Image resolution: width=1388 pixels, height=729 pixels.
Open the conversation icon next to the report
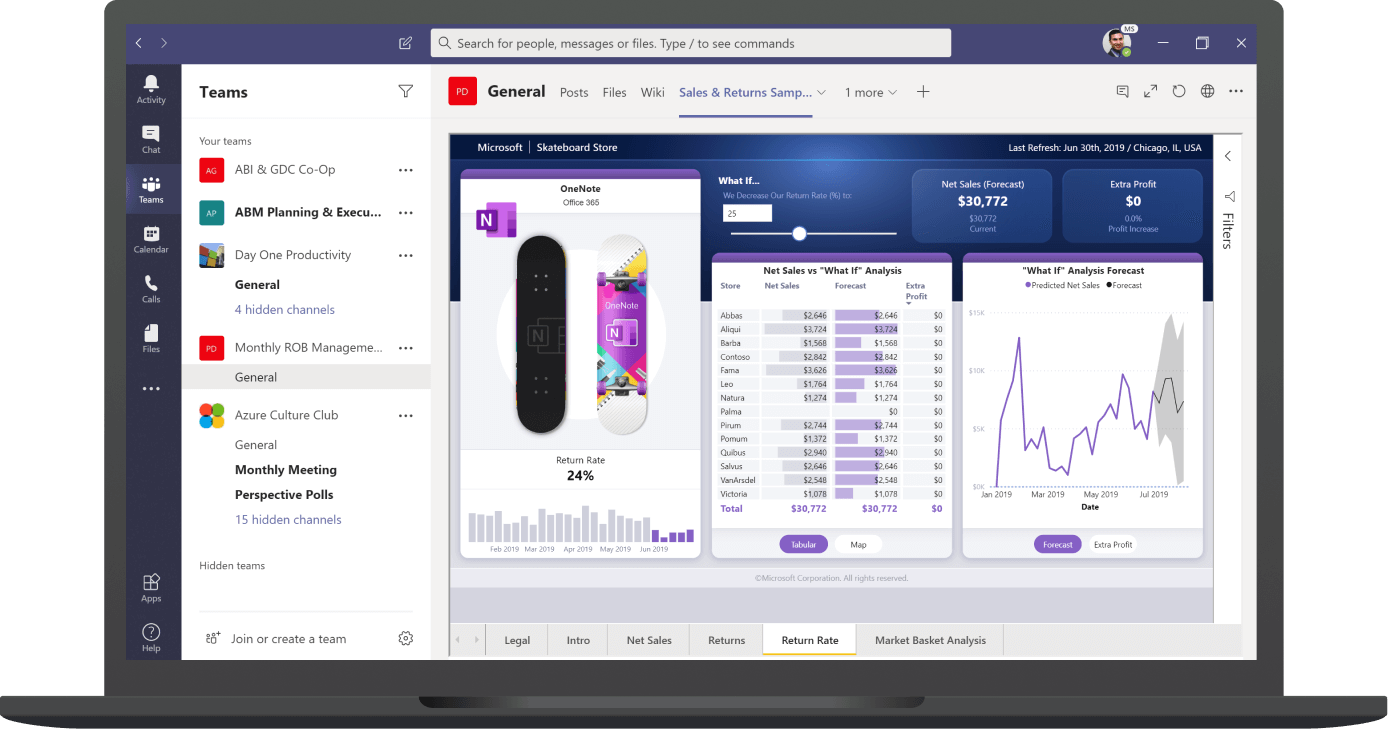click(1122, 90)
